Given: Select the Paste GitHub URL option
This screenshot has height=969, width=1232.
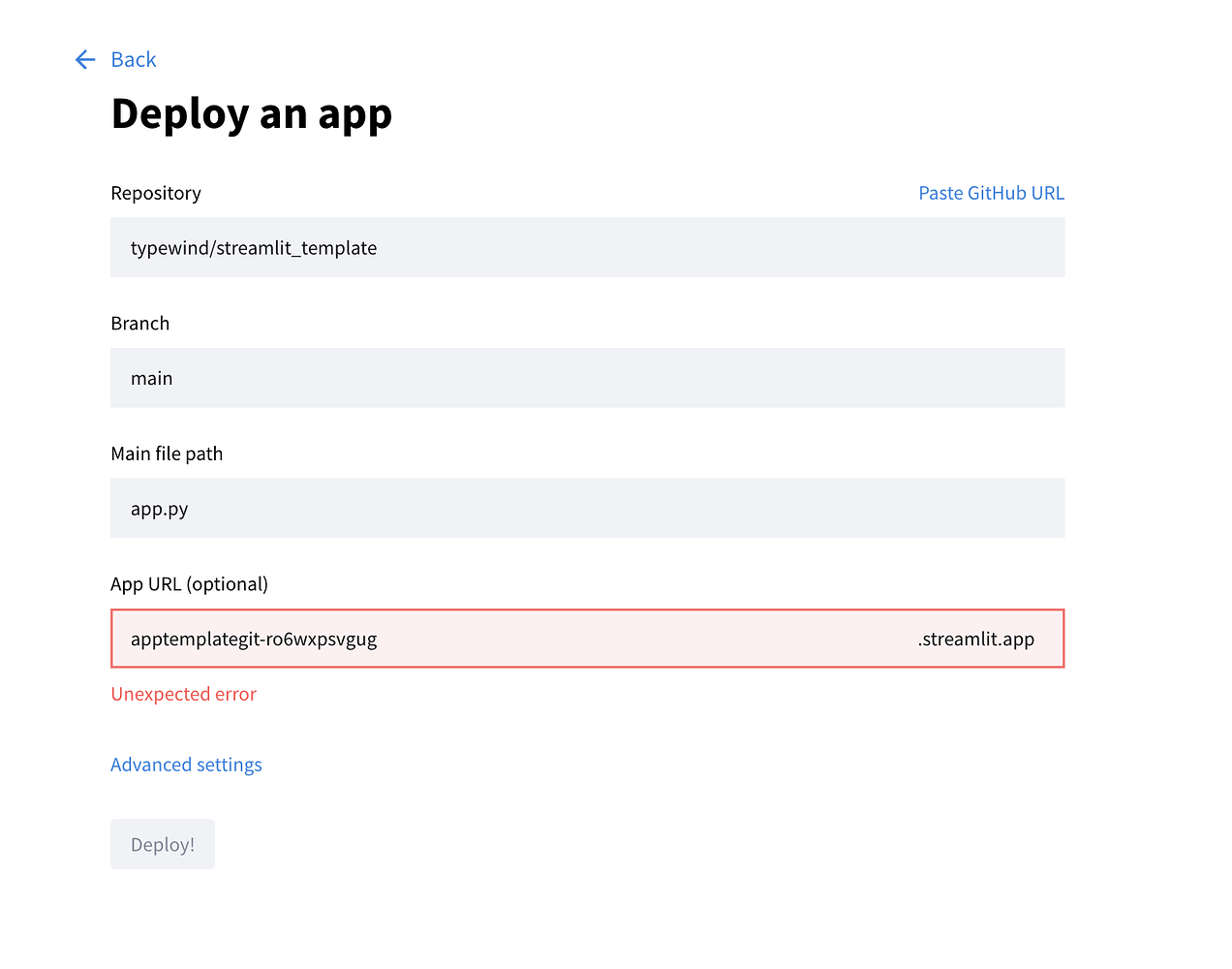Looking at the screenshot, I should click(x=991, y=193).
